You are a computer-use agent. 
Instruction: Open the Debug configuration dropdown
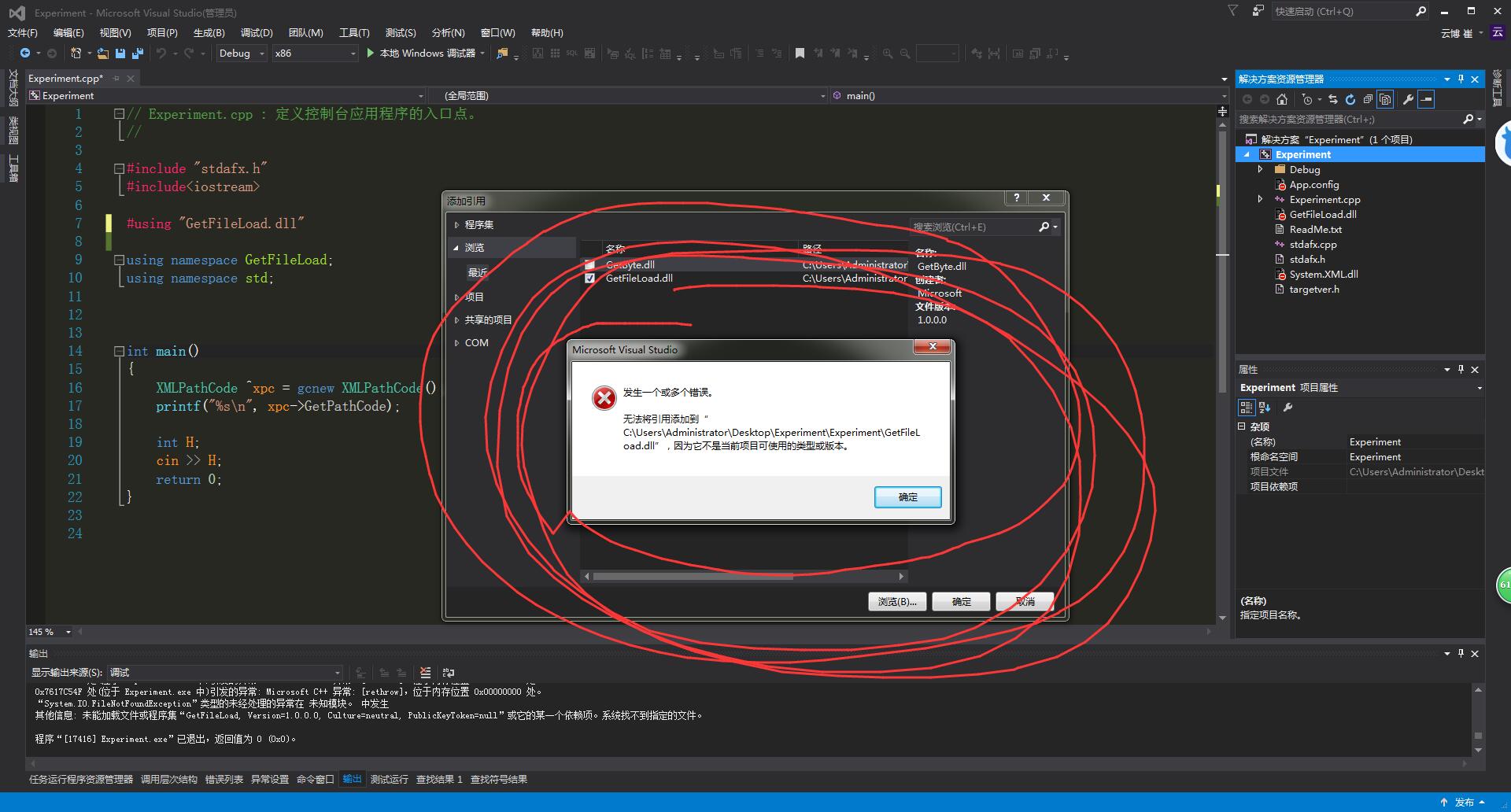pyautogui.click(x=243, y=53)
